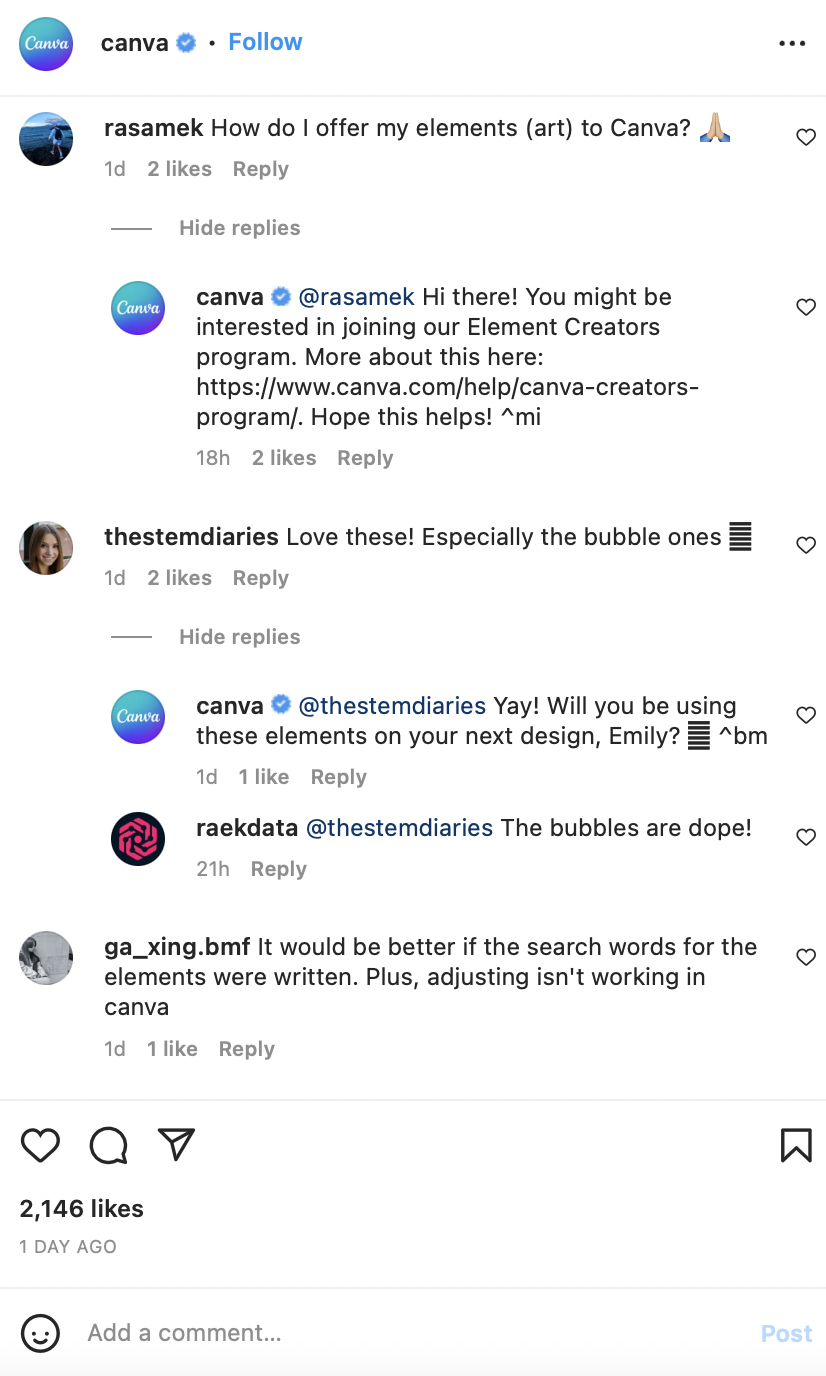826x1376 pixels.
Task: Open comments via speech bubble icon
Action: pyautogui.click(x=108, y=1145)
